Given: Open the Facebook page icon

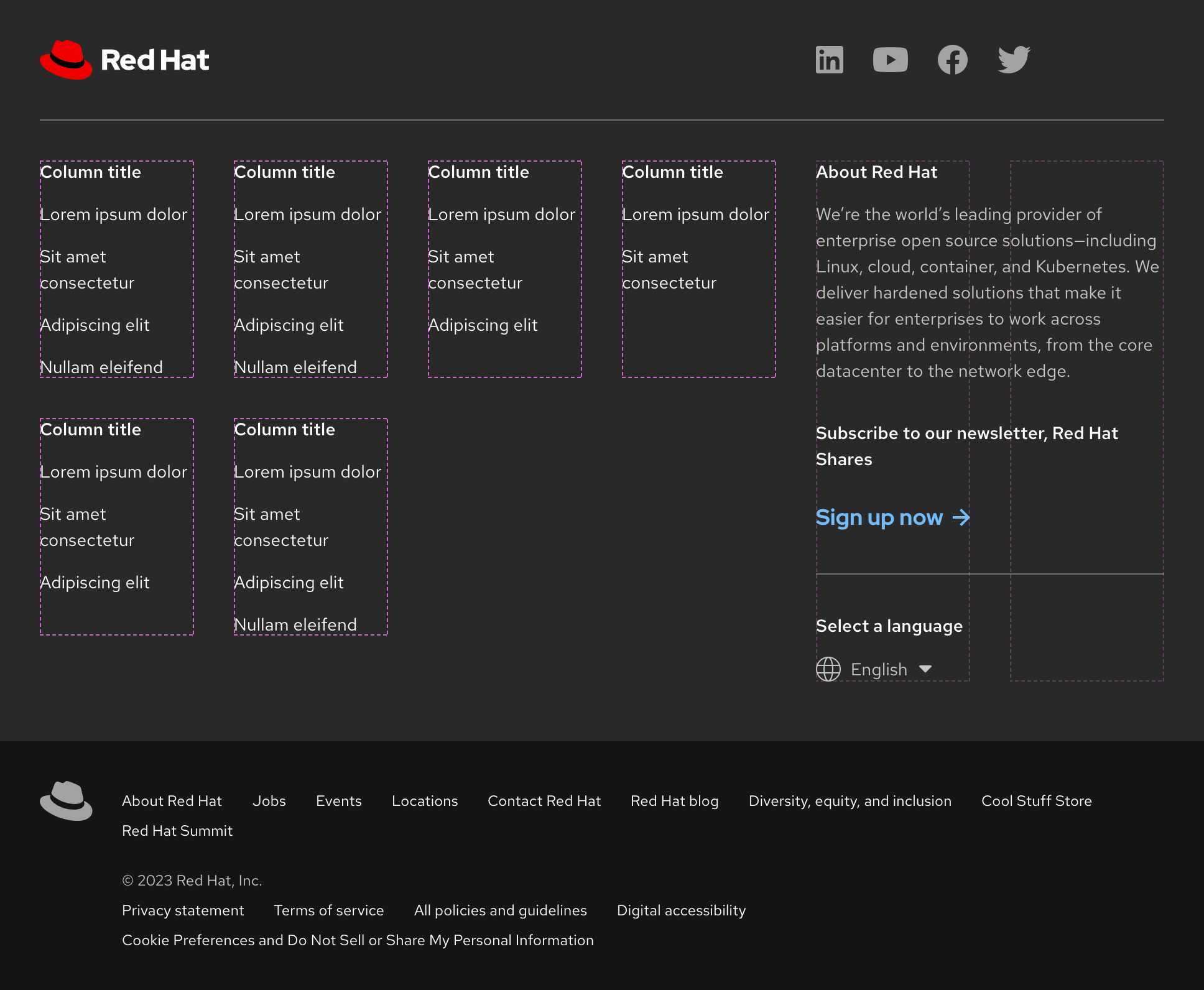Looking at the screenshot, I should point(952,59).
